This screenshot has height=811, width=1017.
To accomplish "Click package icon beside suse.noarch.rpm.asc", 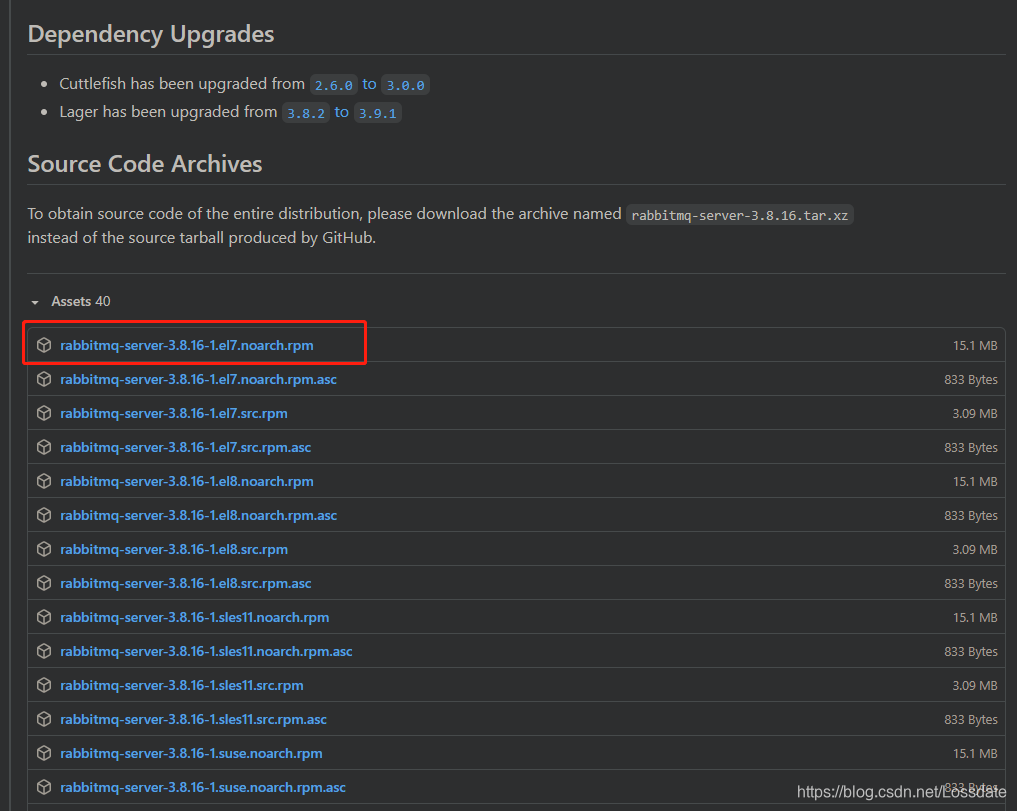I will click(x=44, y=787).
